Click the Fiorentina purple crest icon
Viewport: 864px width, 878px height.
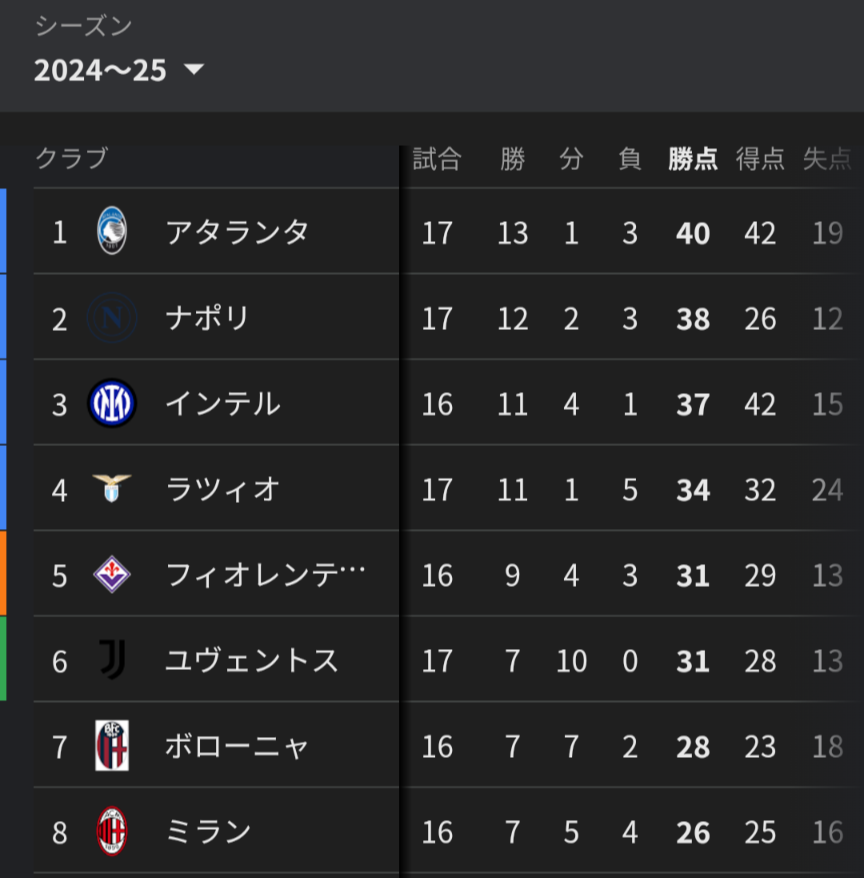(112, 575)
